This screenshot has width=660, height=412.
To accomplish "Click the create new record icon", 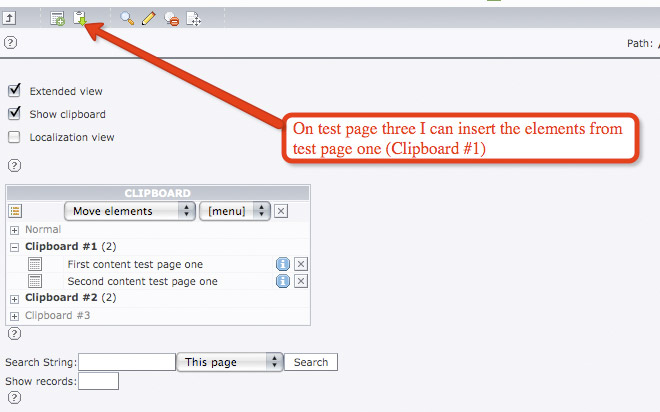I will (58, 18).
